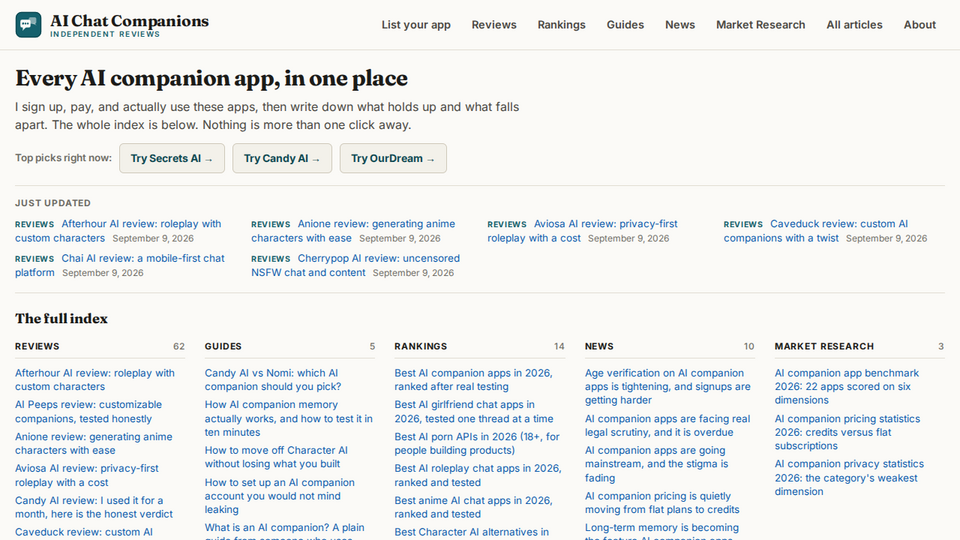Click the 14 count next to Rankings heading

(559, 347)
